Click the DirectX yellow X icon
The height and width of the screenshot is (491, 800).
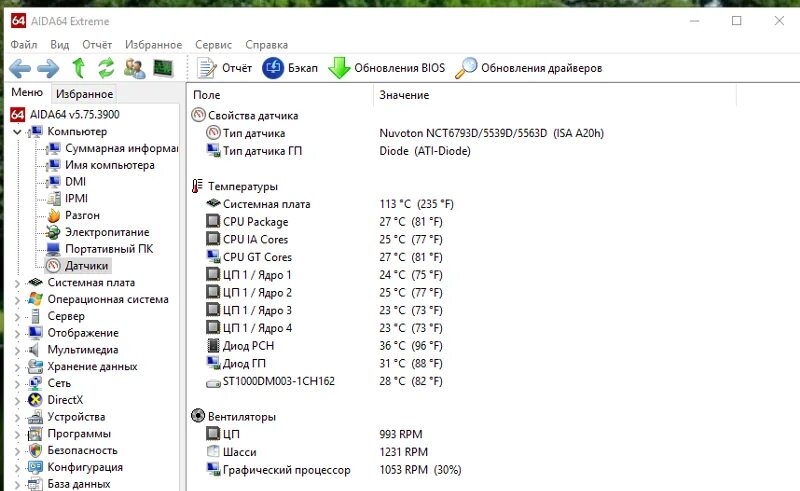(x=35, y=400)
